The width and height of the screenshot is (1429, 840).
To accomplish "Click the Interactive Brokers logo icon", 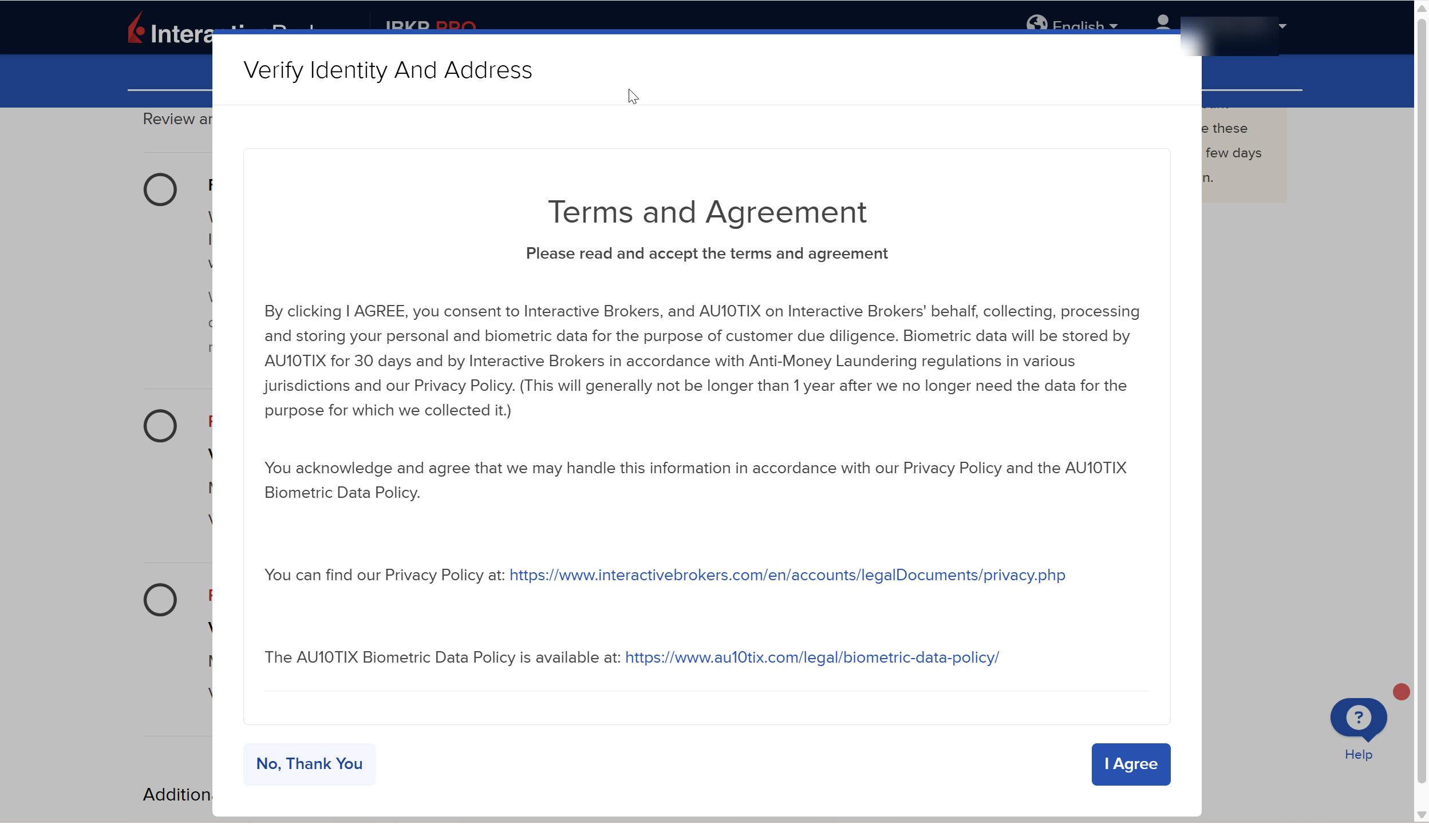I will [136, 29].
